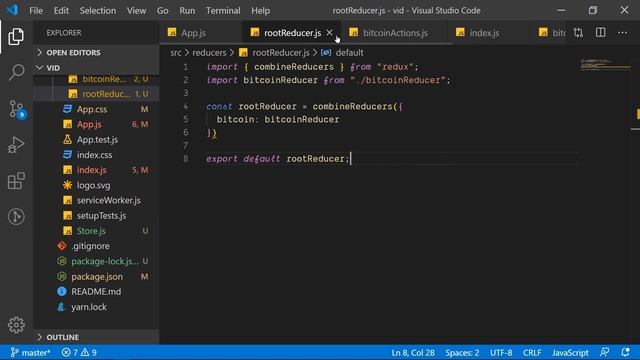Click the errors count in status bar
The image size is (640, 360).
[x=70, y=352]
